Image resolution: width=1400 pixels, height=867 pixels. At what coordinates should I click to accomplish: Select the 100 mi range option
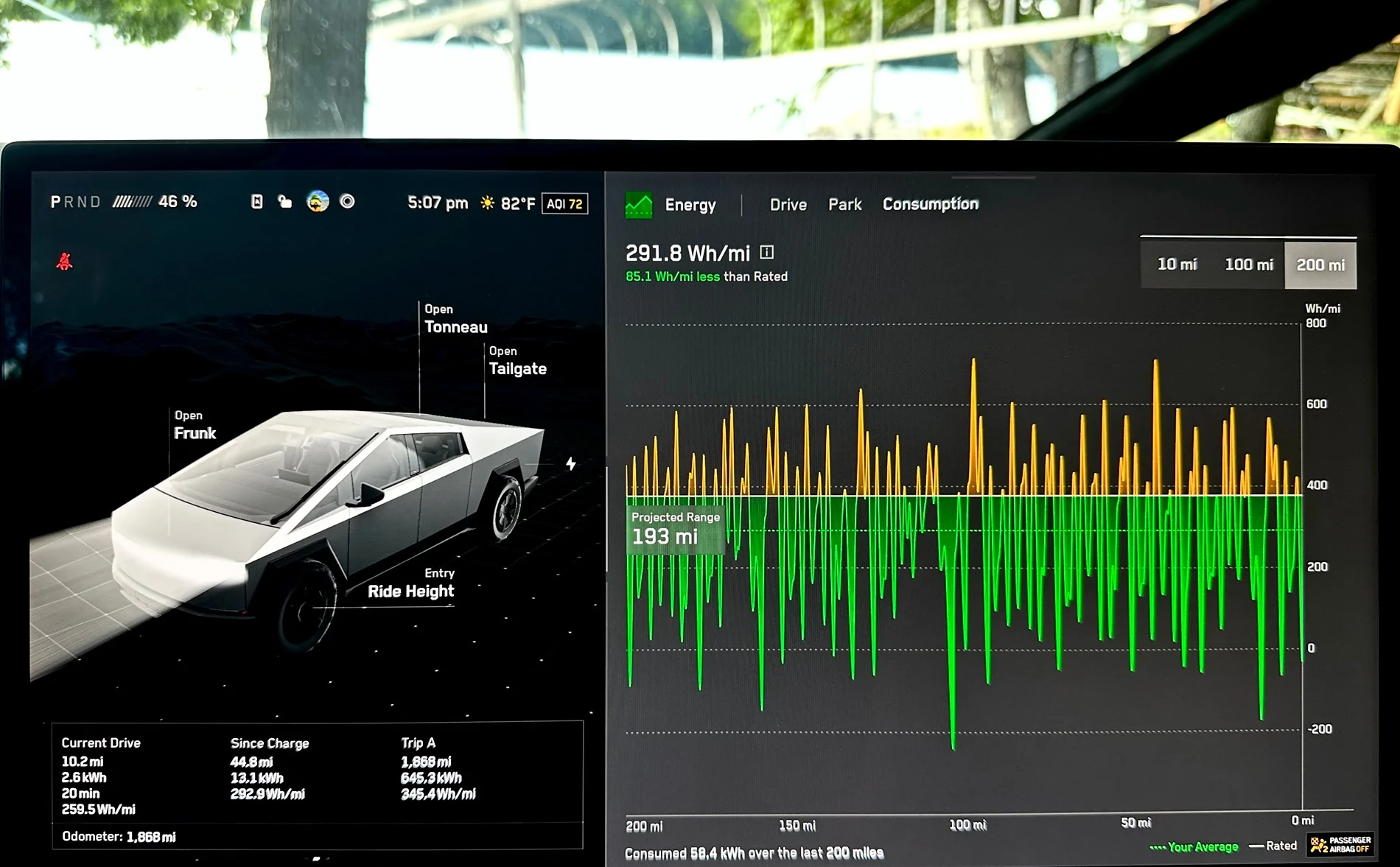click(x=1248, y=264)
